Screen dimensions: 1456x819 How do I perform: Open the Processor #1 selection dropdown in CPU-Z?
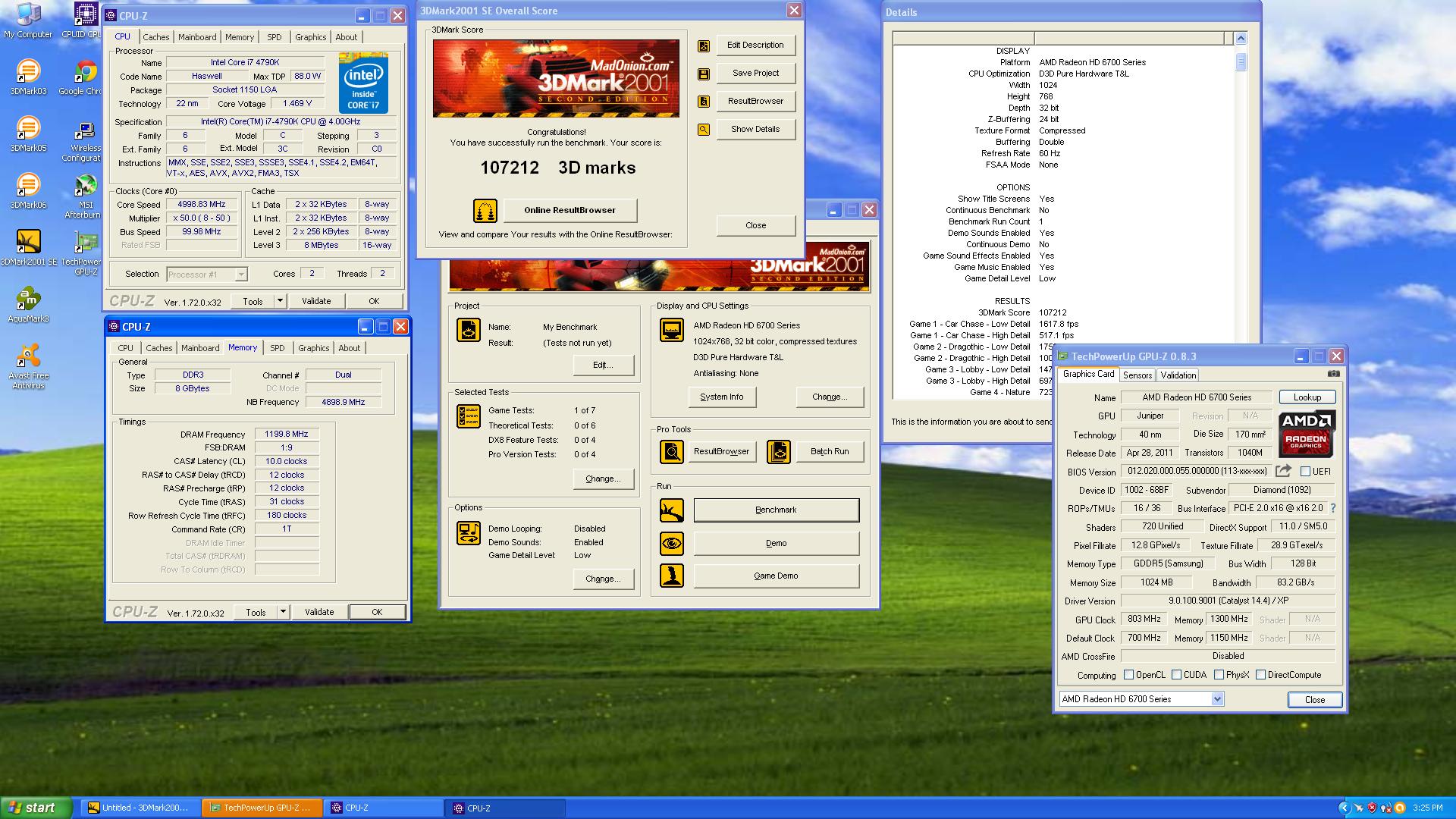click(x=206, y=275)
